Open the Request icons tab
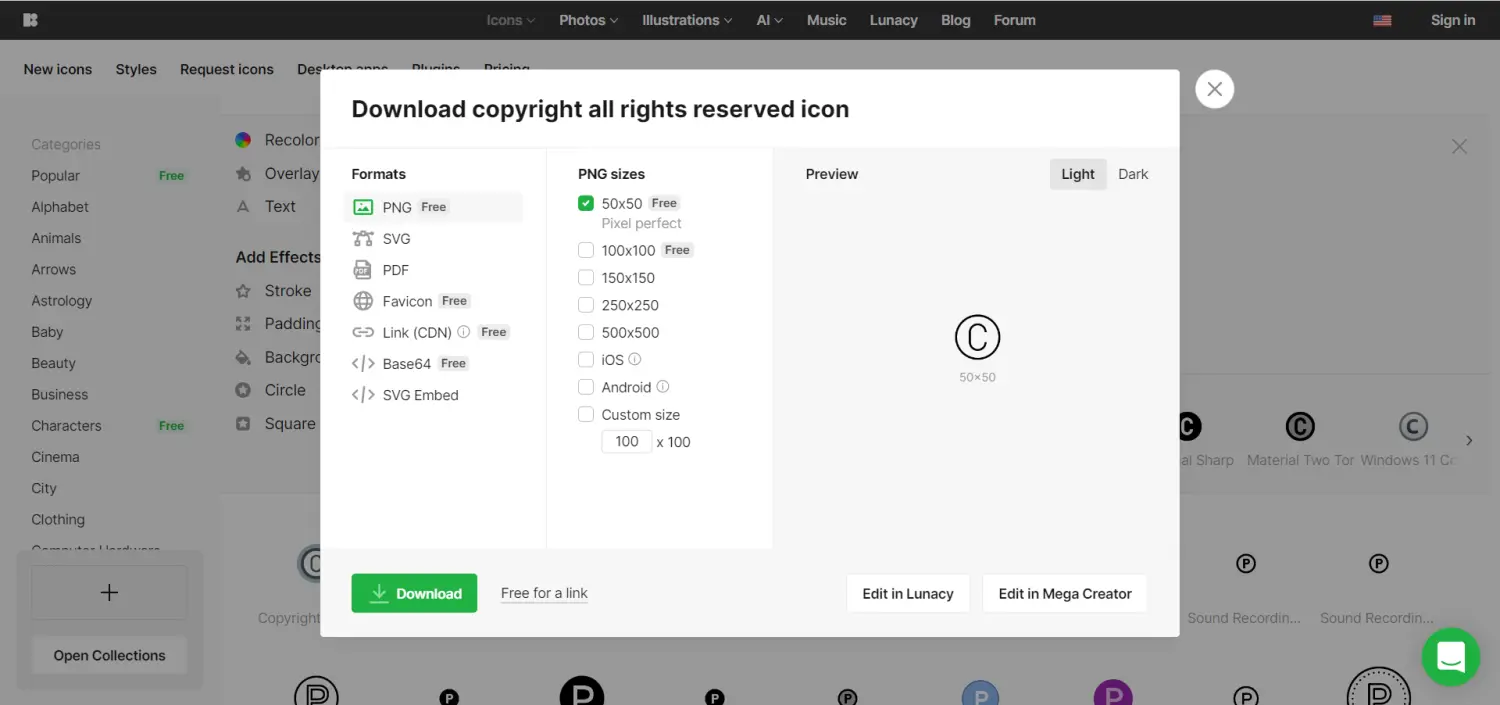Viewport: 1500px width, 705px height. 227,69
